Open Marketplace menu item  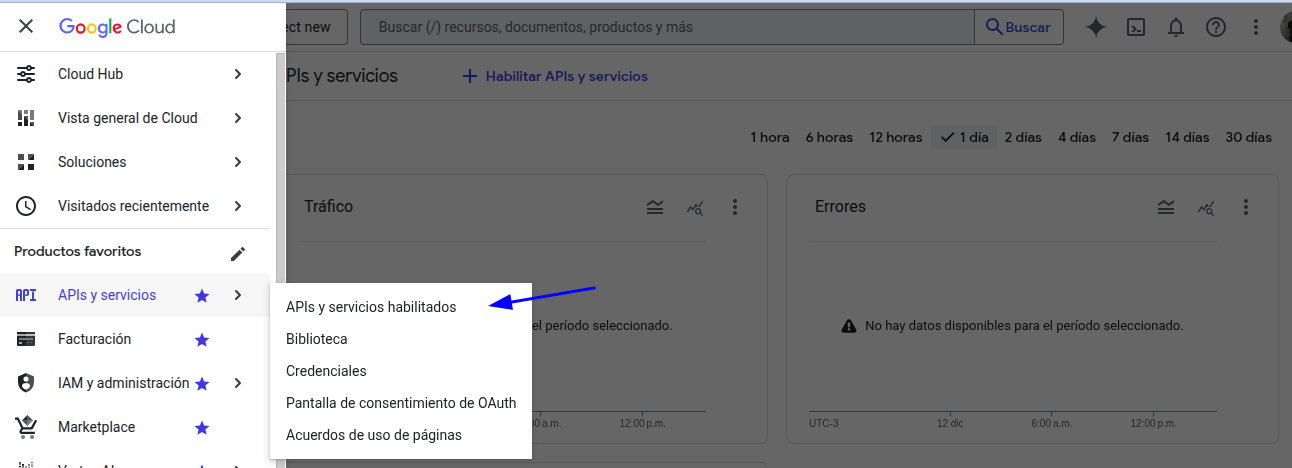coord(135,427)
